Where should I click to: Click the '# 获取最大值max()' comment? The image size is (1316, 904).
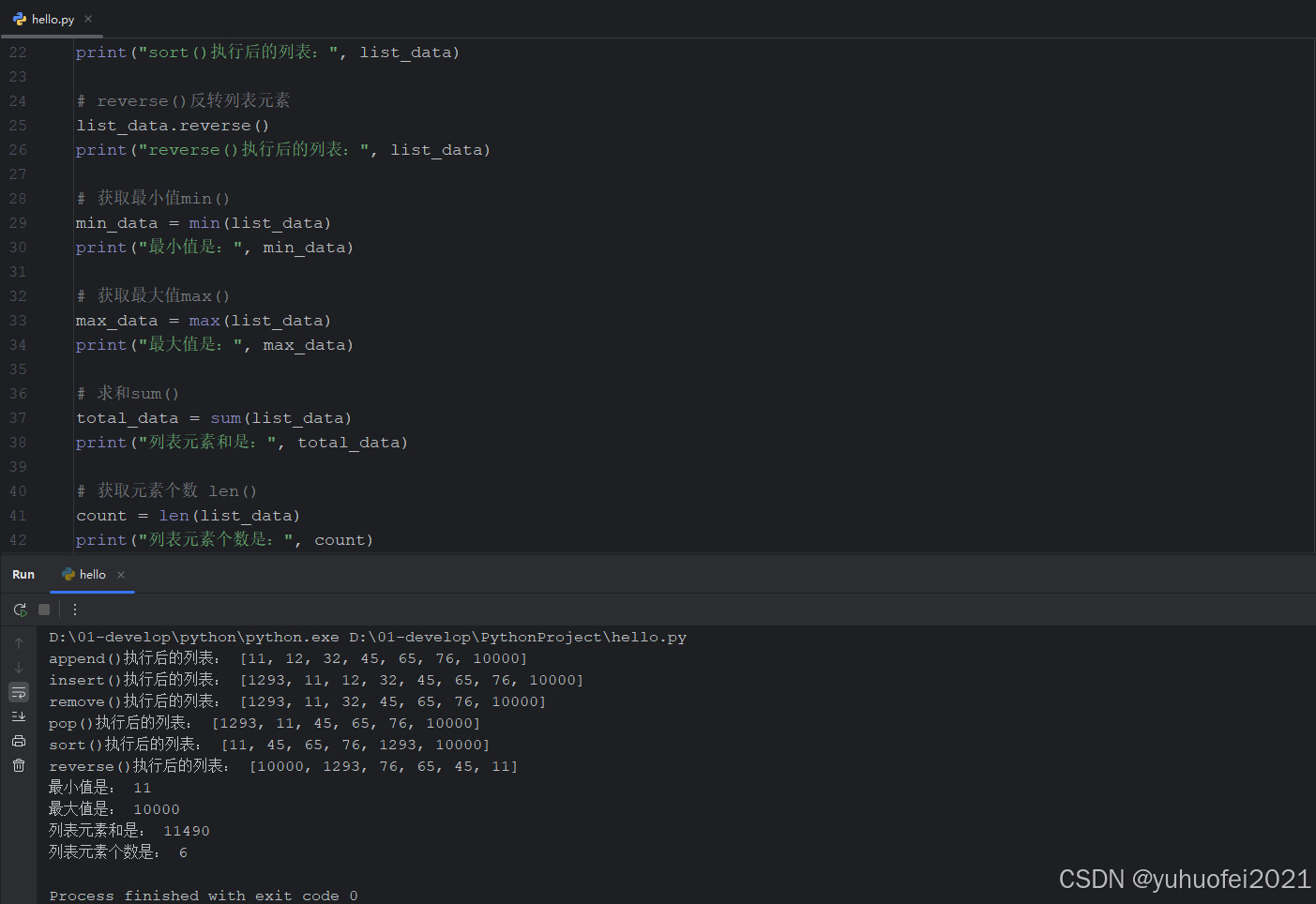[153, 295]
